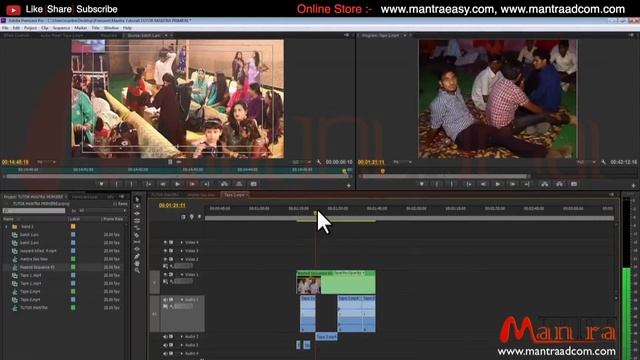Toggle Video 2 track output eye

(x=165, y=259)
